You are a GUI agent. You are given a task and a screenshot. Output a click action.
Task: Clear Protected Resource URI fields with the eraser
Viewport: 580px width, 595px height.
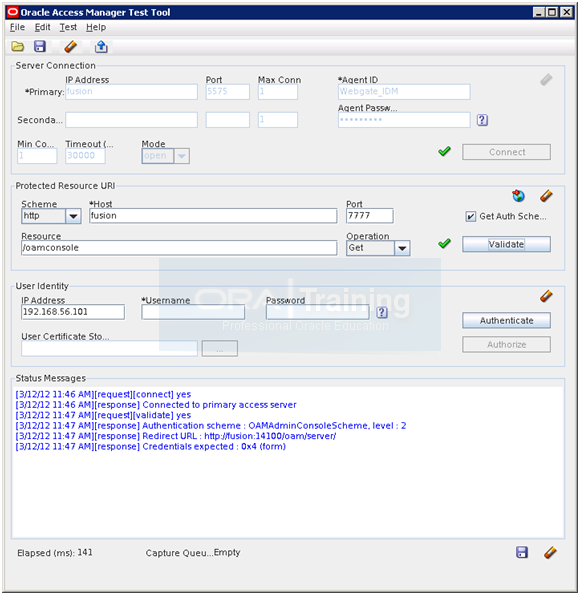[x=546, y=196]
